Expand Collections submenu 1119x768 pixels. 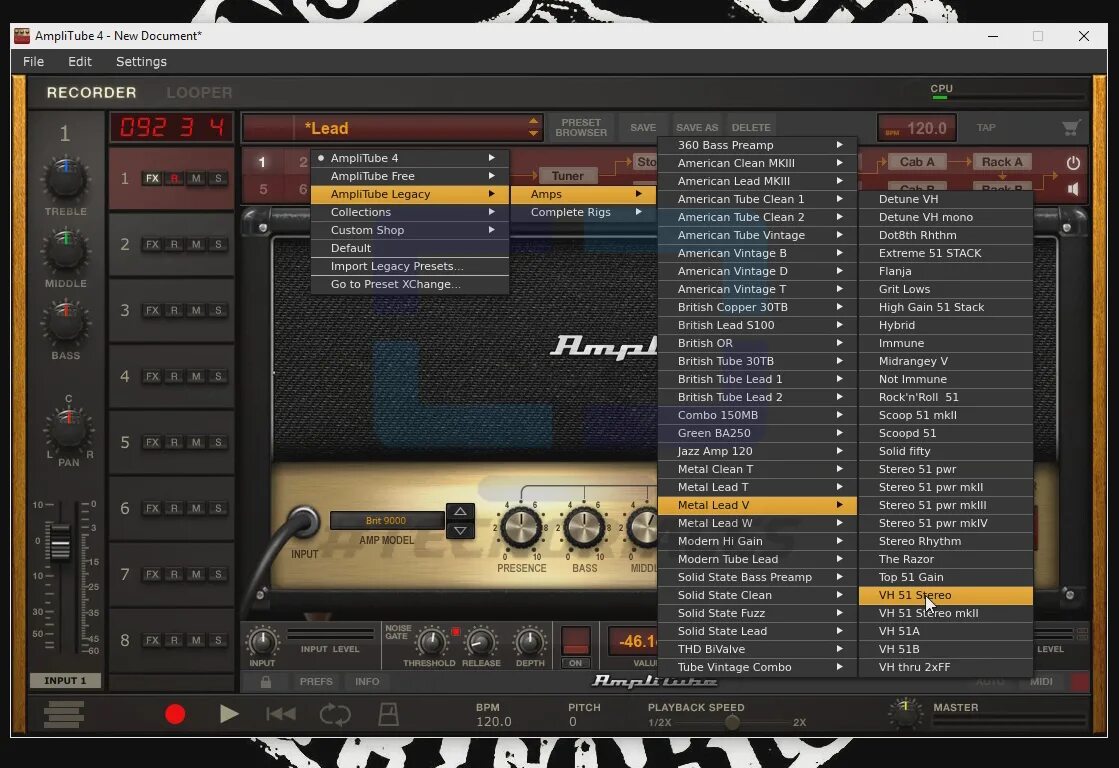click(410, 212)
